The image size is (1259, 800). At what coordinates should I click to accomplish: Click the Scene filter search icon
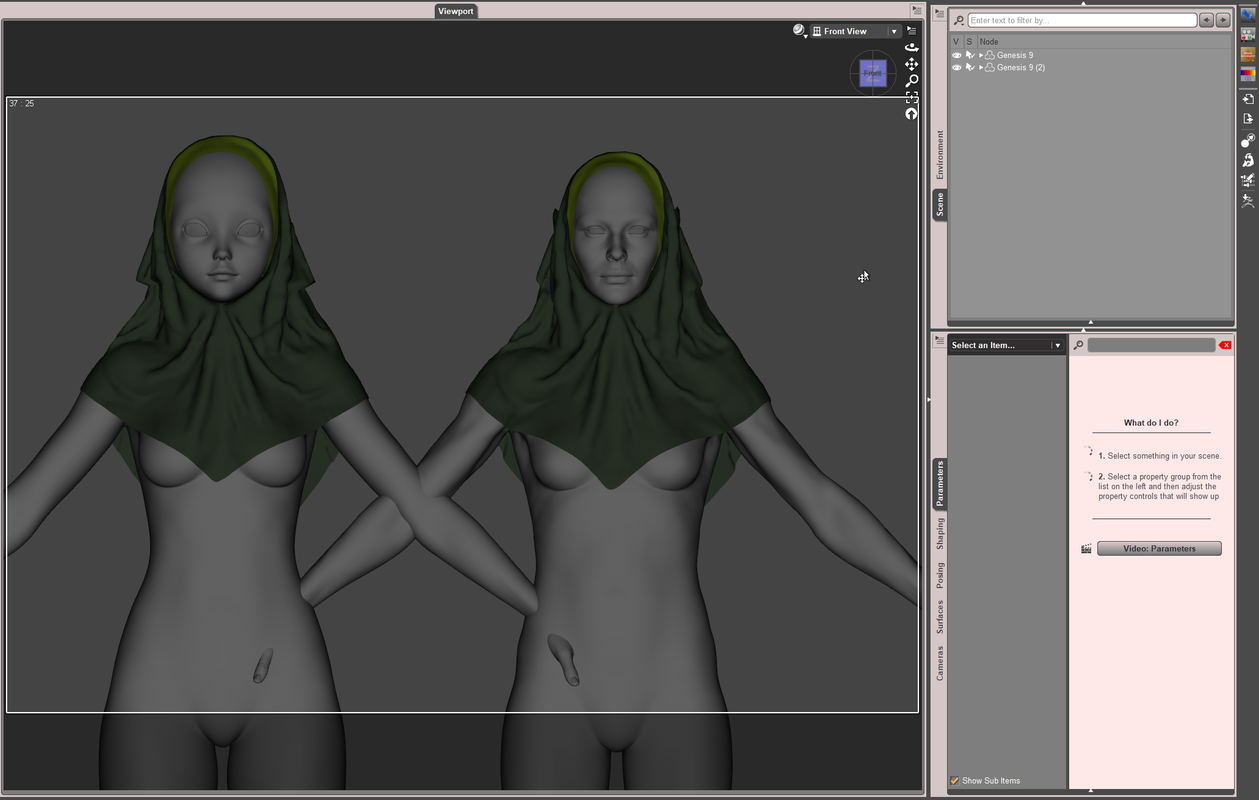click(x=959, y=20)
